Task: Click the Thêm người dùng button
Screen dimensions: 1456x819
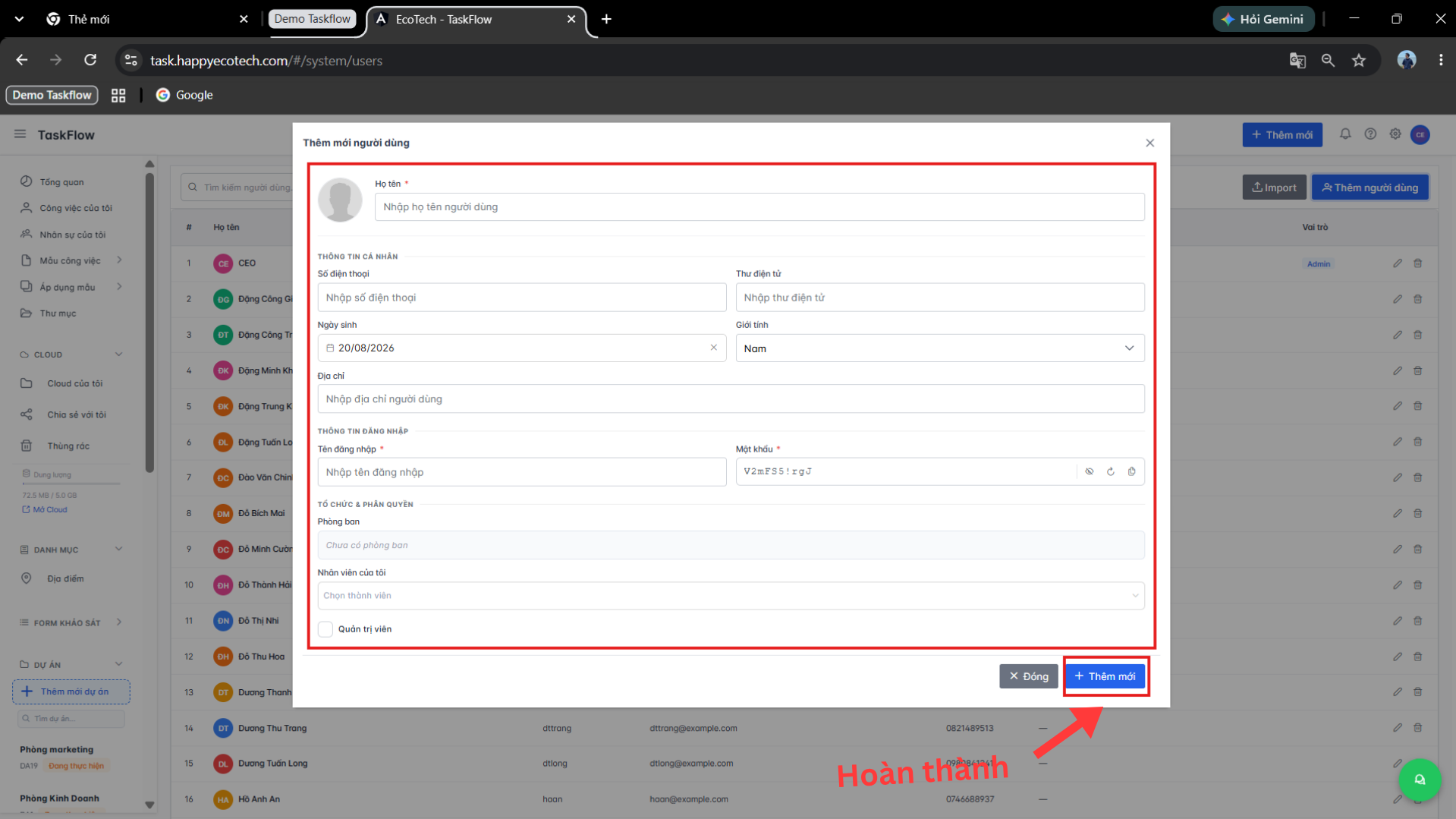Action: 1370,187
